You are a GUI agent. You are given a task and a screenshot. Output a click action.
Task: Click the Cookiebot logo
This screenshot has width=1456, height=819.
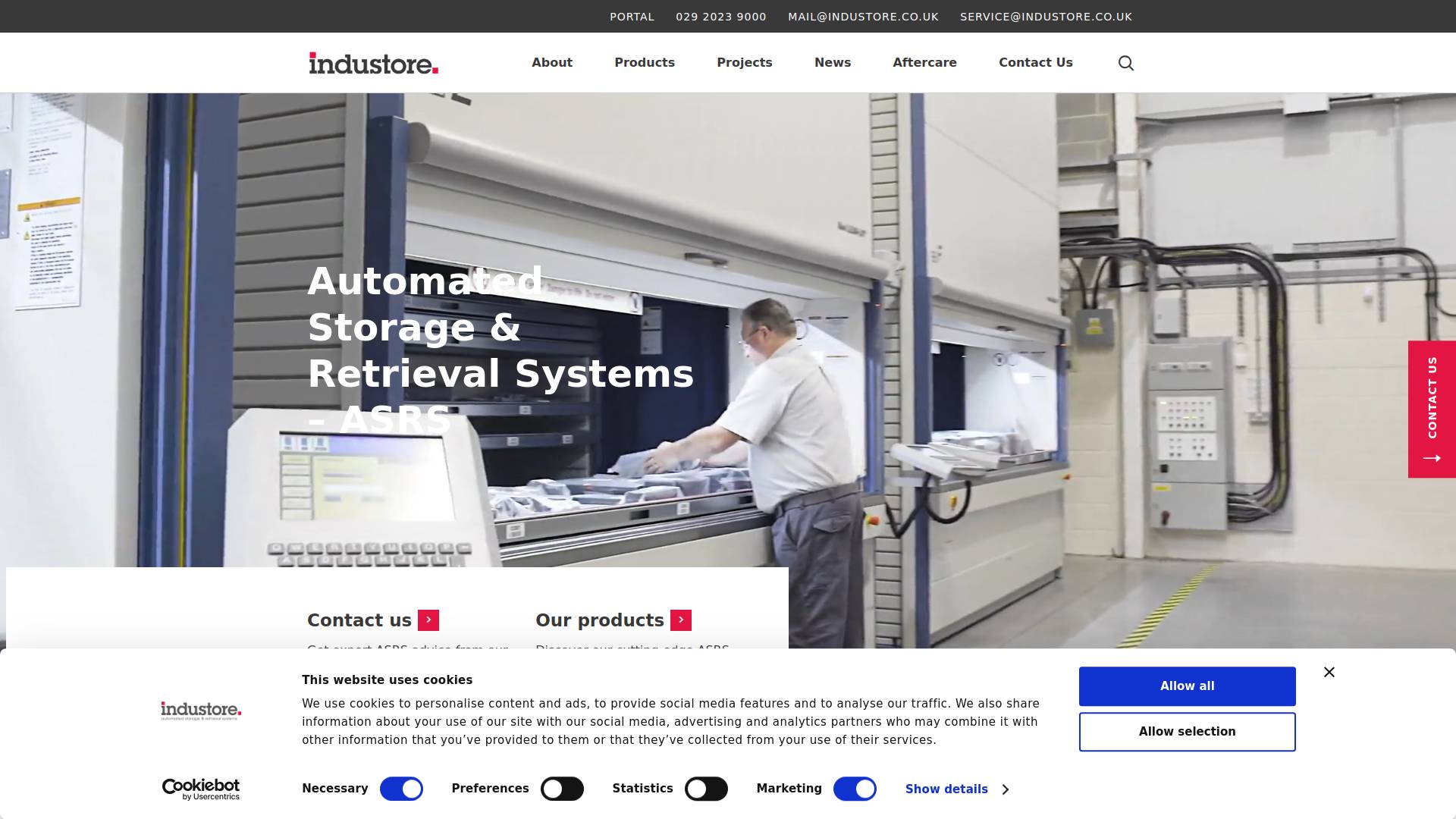click(x=201, y=789)
